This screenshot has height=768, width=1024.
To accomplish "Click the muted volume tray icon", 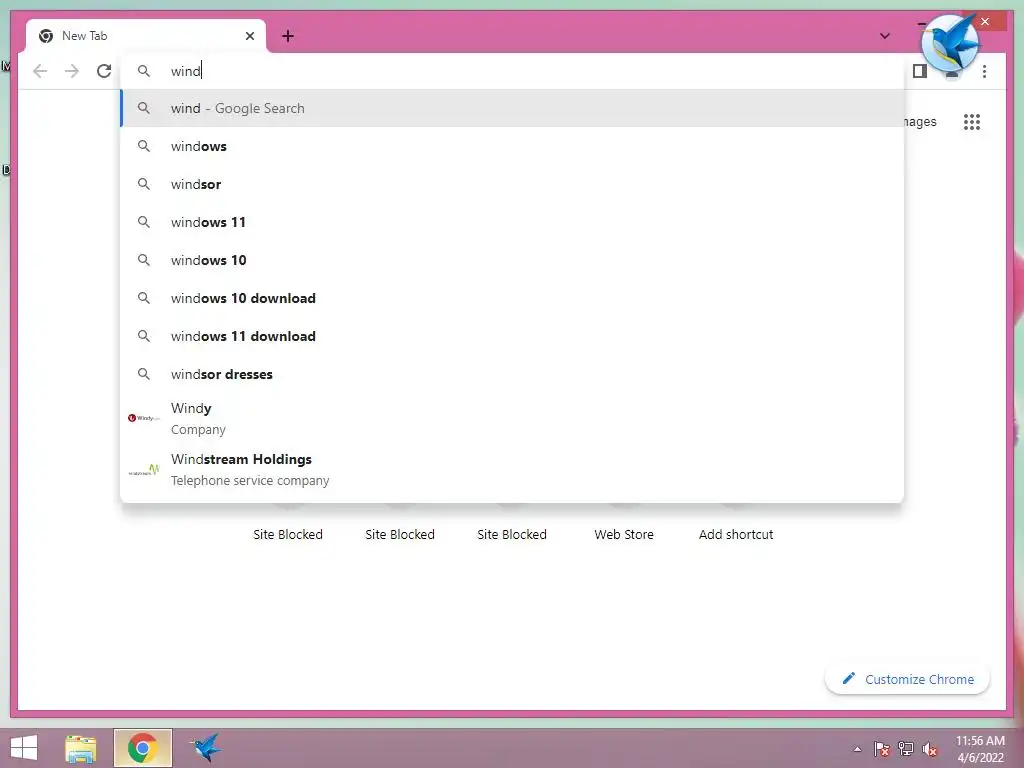I will (930, 749).
